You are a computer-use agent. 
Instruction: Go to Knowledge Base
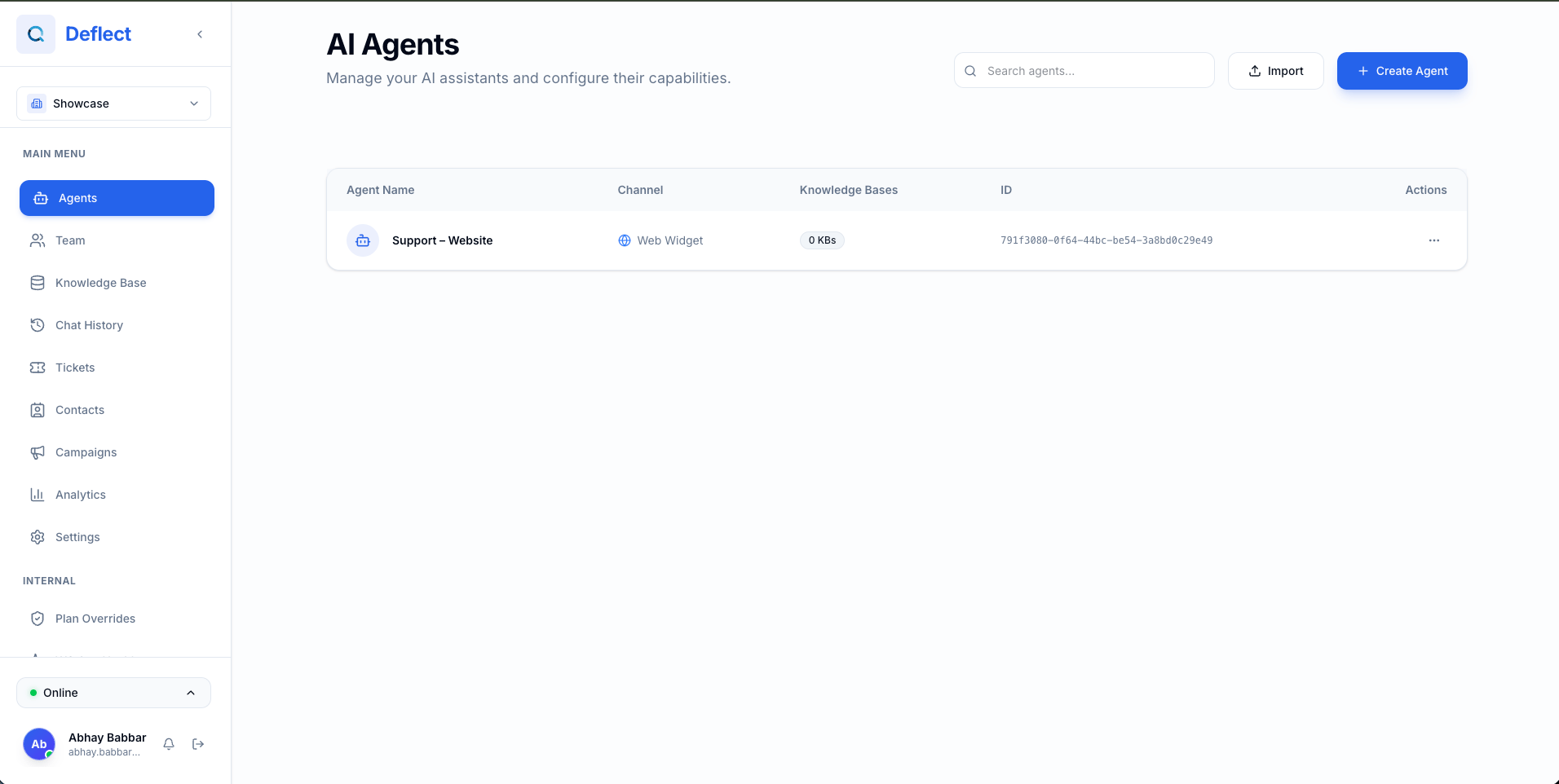pos(117,283)
